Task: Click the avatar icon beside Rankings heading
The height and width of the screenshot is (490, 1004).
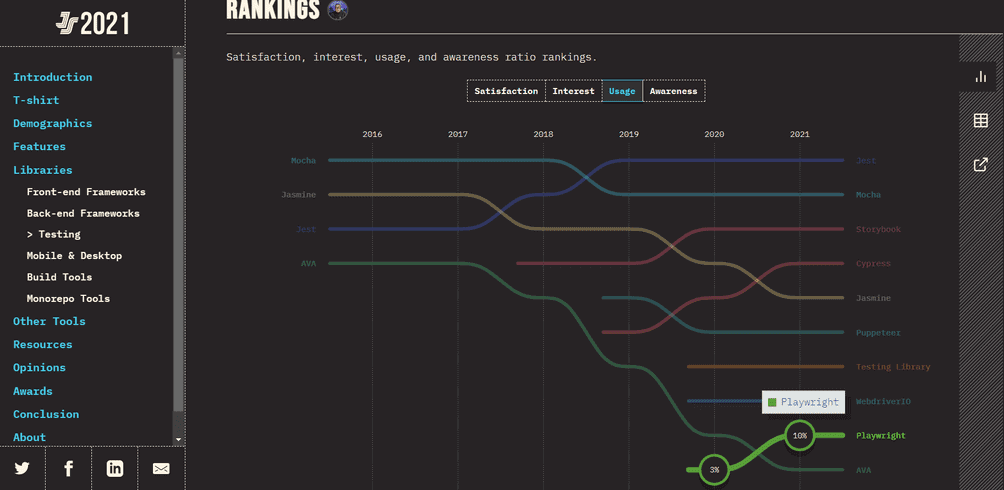Action: pos(338,11)
